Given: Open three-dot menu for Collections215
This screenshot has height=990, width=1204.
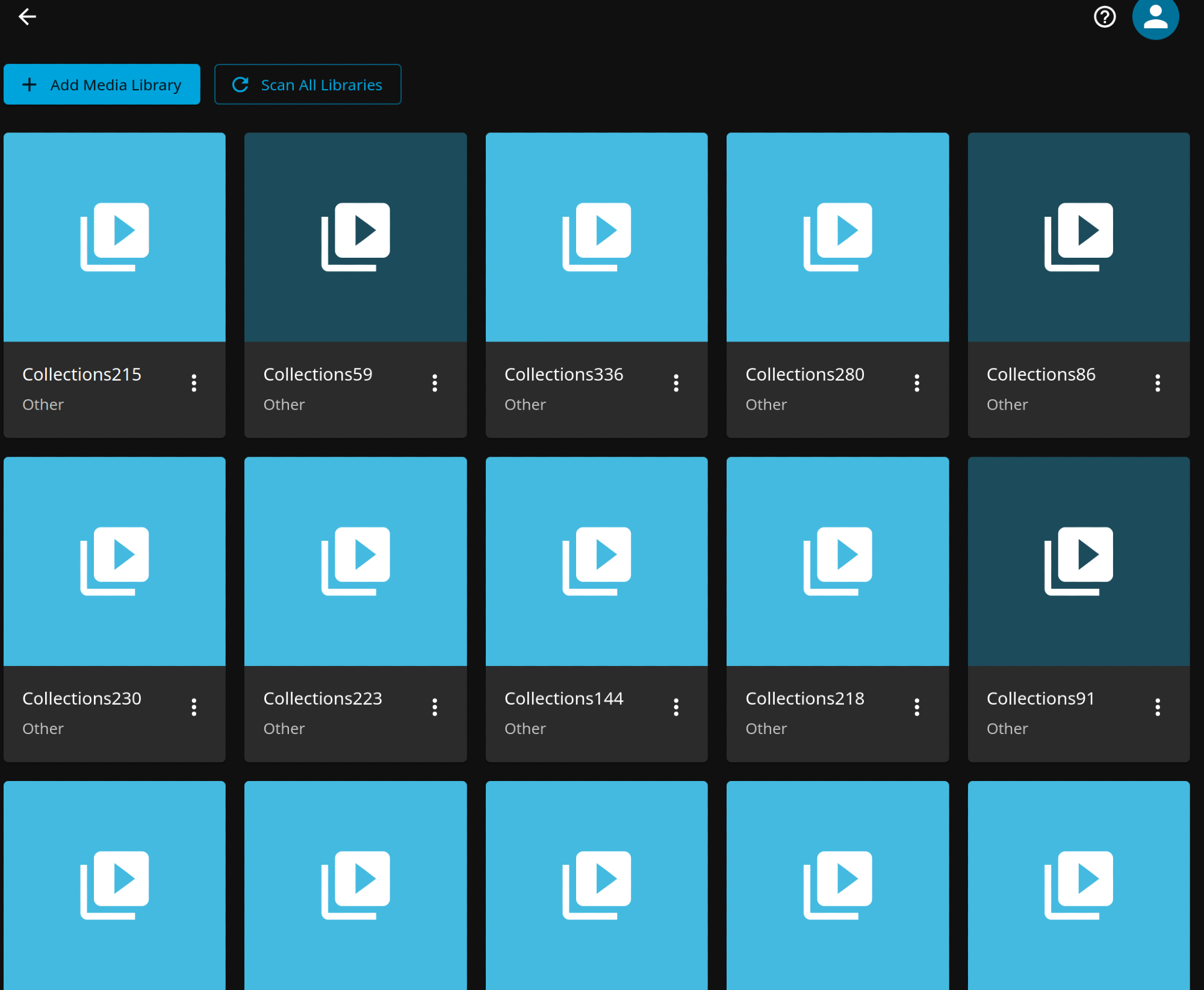Looking at the screenshot, I should [x=194, y=383].
